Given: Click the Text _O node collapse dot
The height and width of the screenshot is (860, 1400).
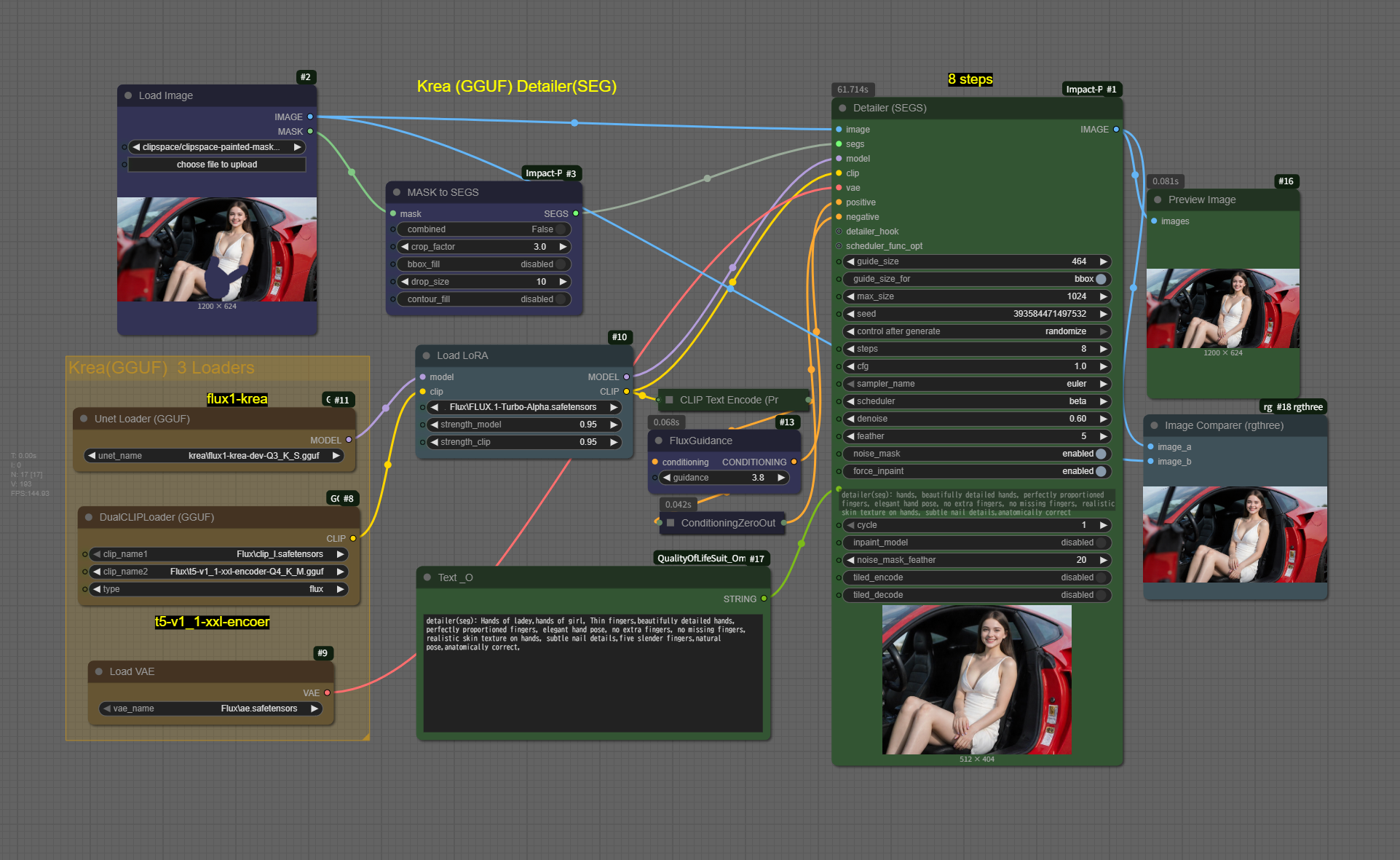Looking at the screenshot, I should (x=427, y=577).
